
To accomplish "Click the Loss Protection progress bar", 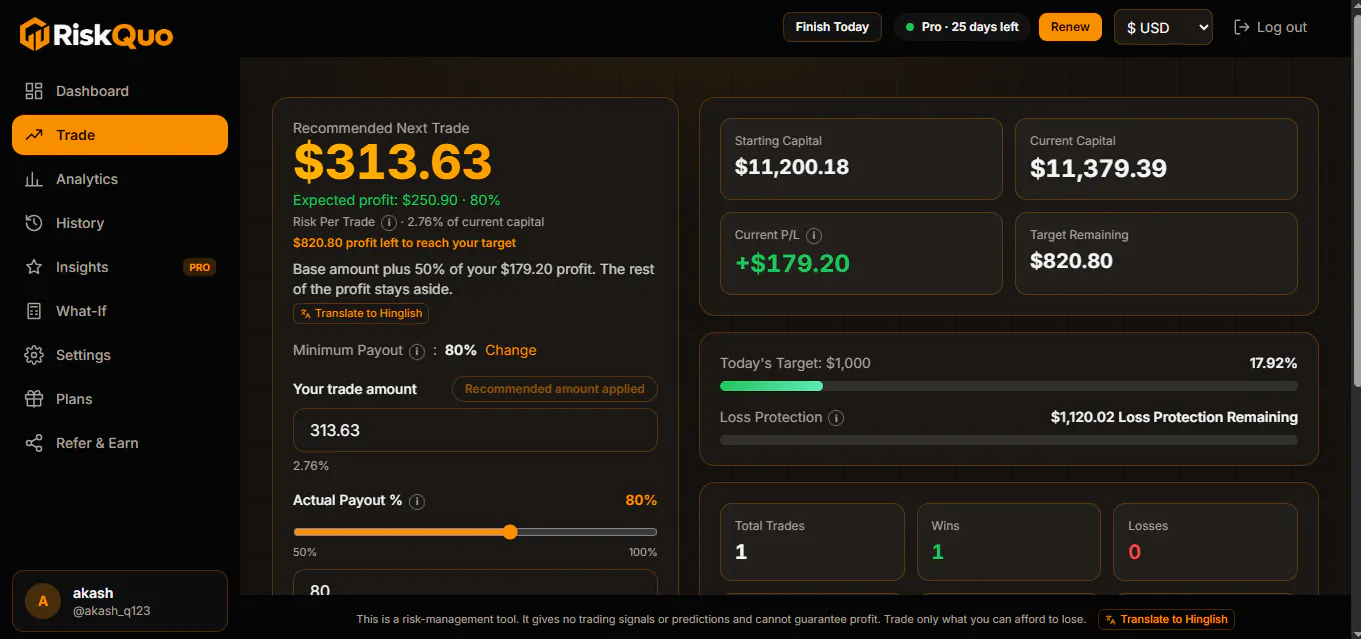I will point(1009,440).
